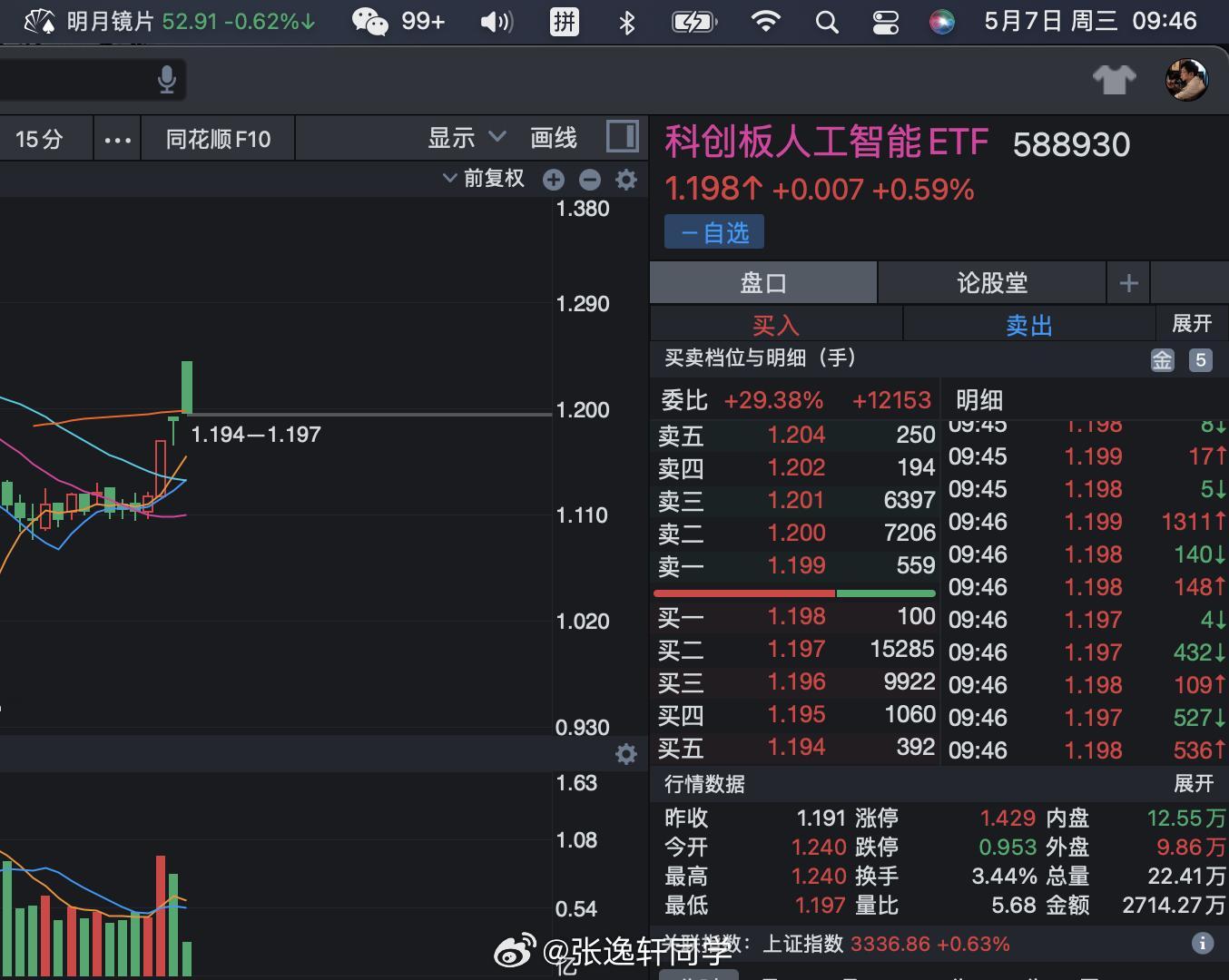Image resolution: width=1229 pixels, height=980 pixels.
Task: Toggle the side panel layout icon
Action: point(622,137)
